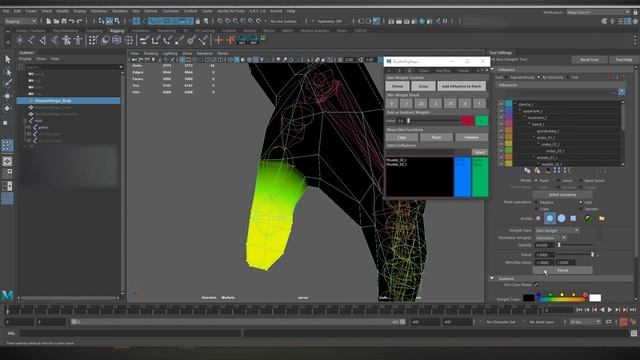Screen dimensions: 640x360
Task: Click Go to Start of playback range
Action: (579, 310)
